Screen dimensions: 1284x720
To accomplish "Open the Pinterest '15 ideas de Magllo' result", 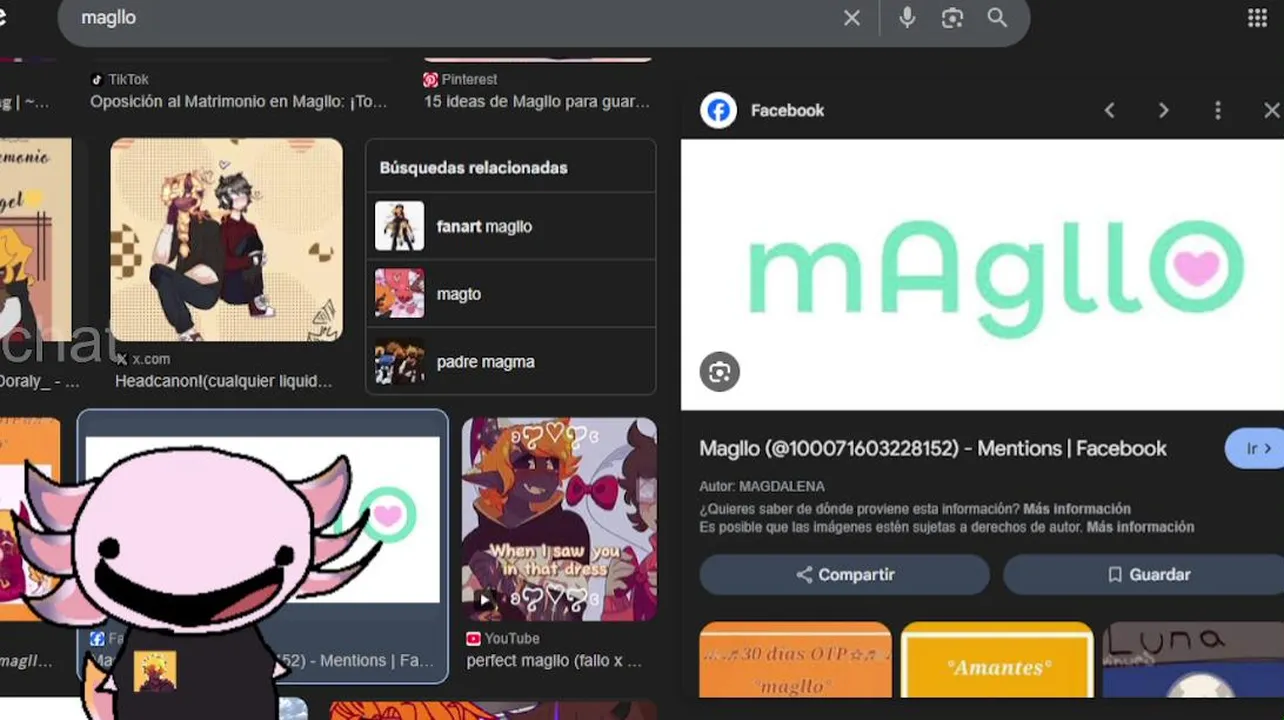I will [x=537, y=101].
